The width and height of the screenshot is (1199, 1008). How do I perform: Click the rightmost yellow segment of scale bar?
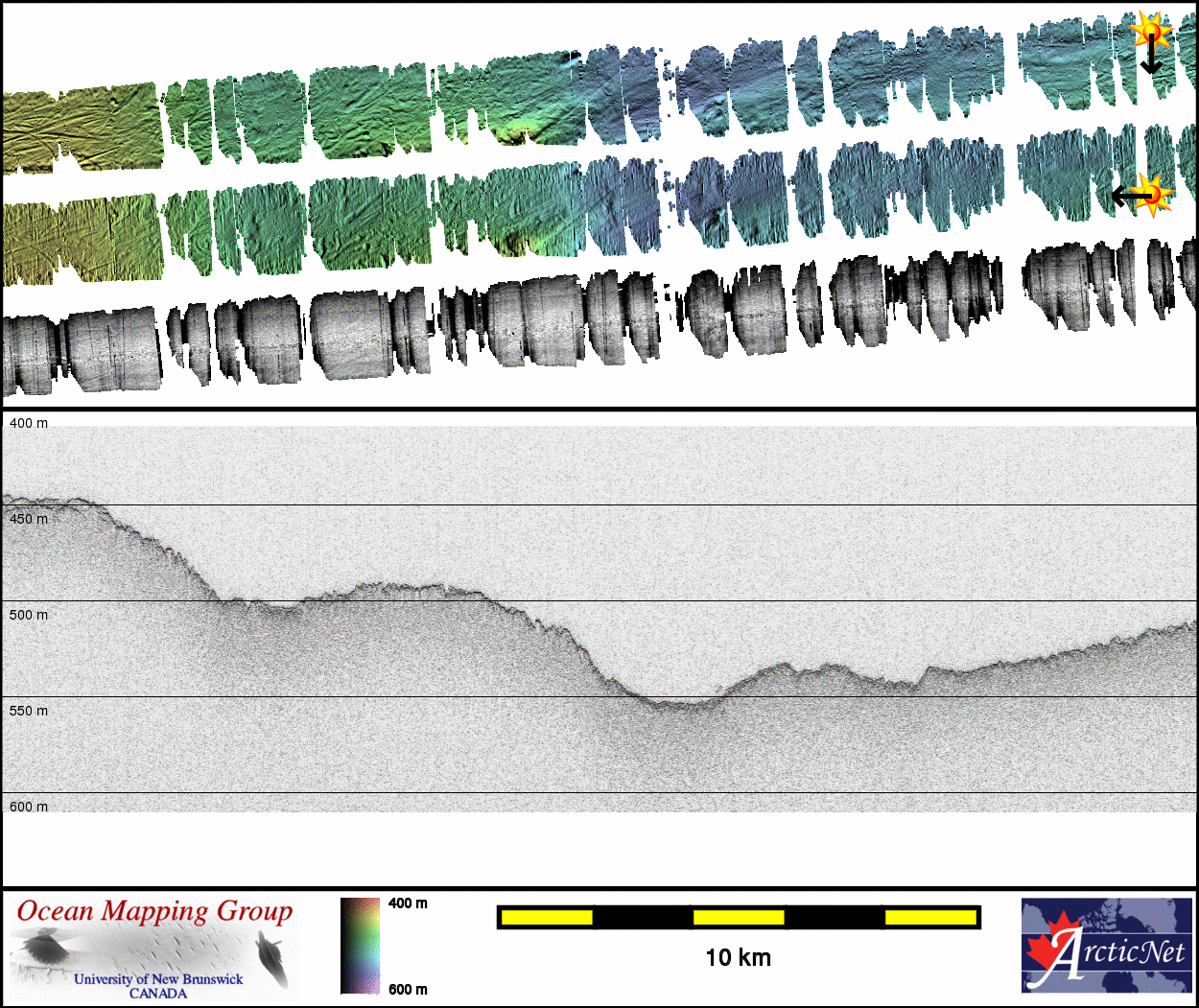click(x=929, y=918)
